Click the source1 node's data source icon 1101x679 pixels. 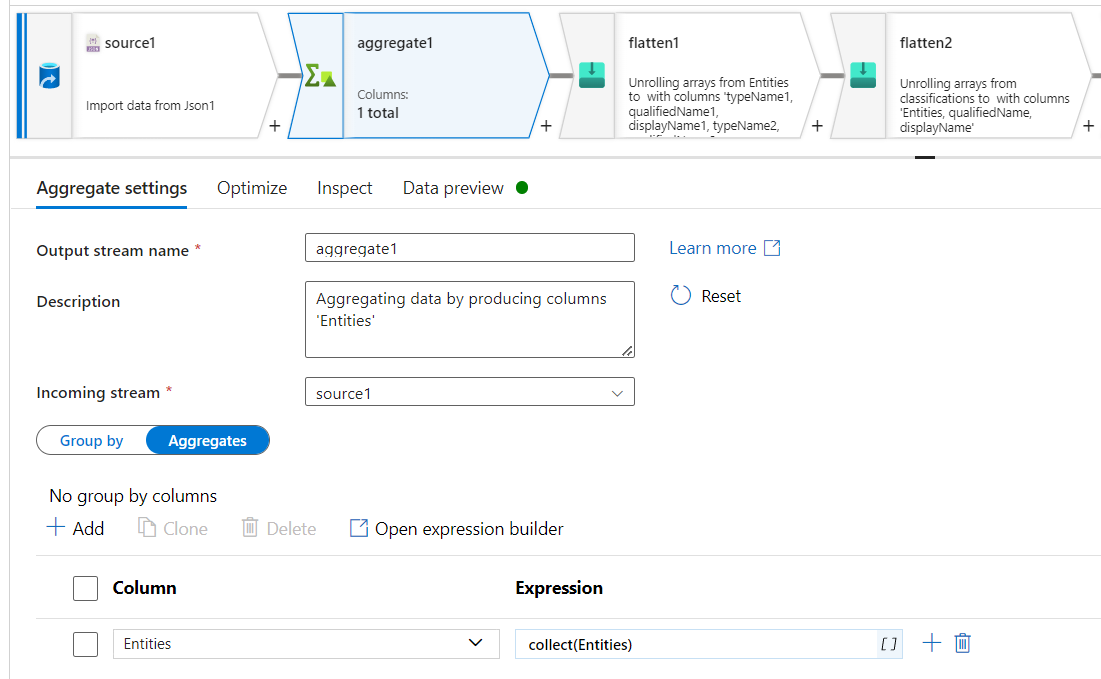pos(49,76)
